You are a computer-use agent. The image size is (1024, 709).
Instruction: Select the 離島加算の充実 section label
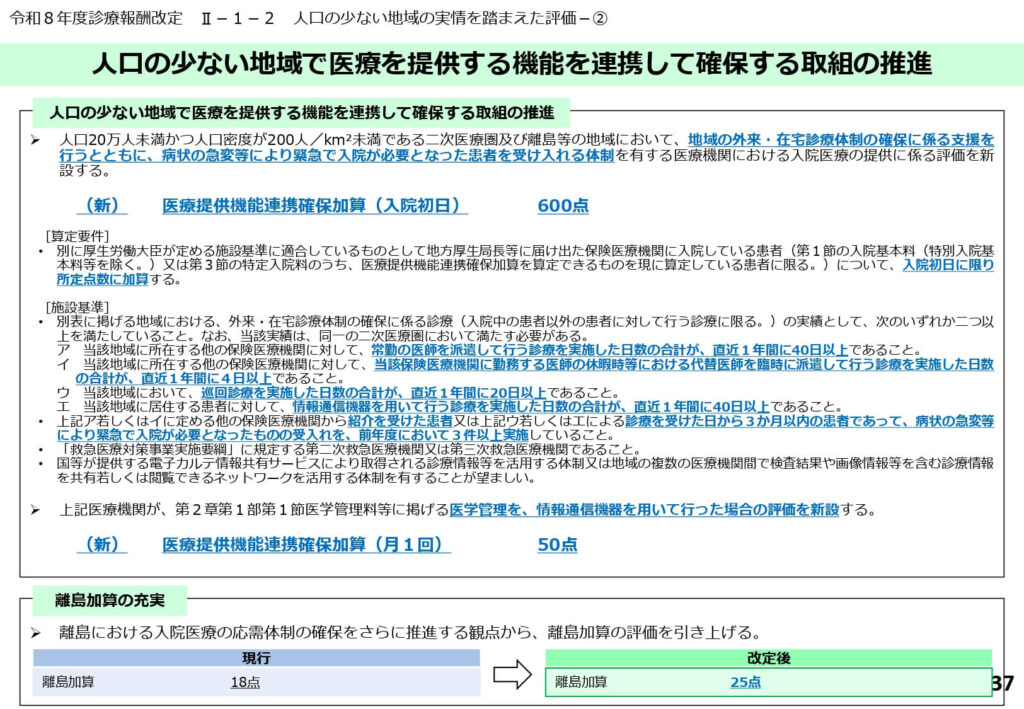[x=109, y=601]
